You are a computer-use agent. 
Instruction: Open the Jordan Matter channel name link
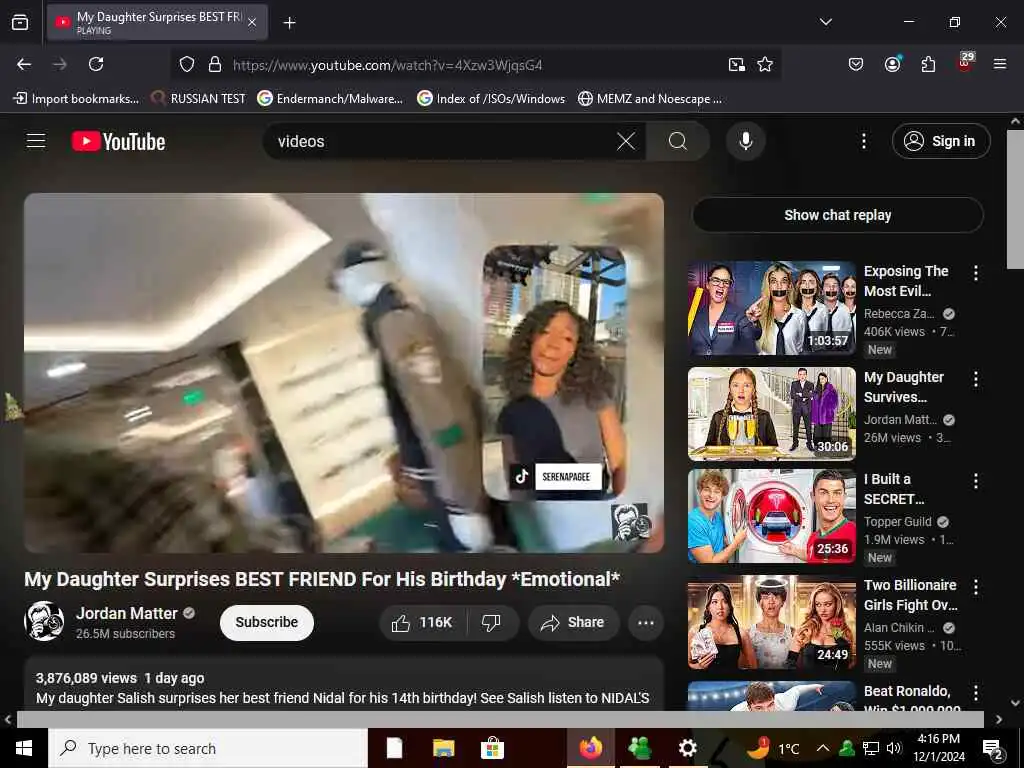127,613
